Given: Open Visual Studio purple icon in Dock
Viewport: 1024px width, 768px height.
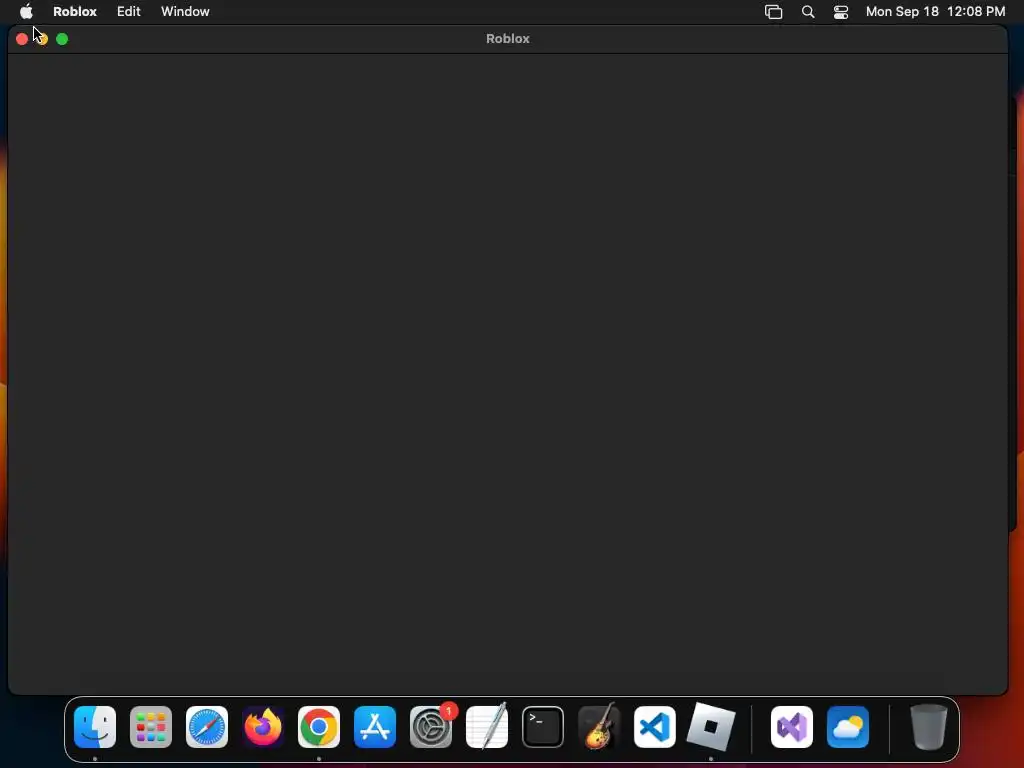Looking at the screenshot, I should 792,727.
